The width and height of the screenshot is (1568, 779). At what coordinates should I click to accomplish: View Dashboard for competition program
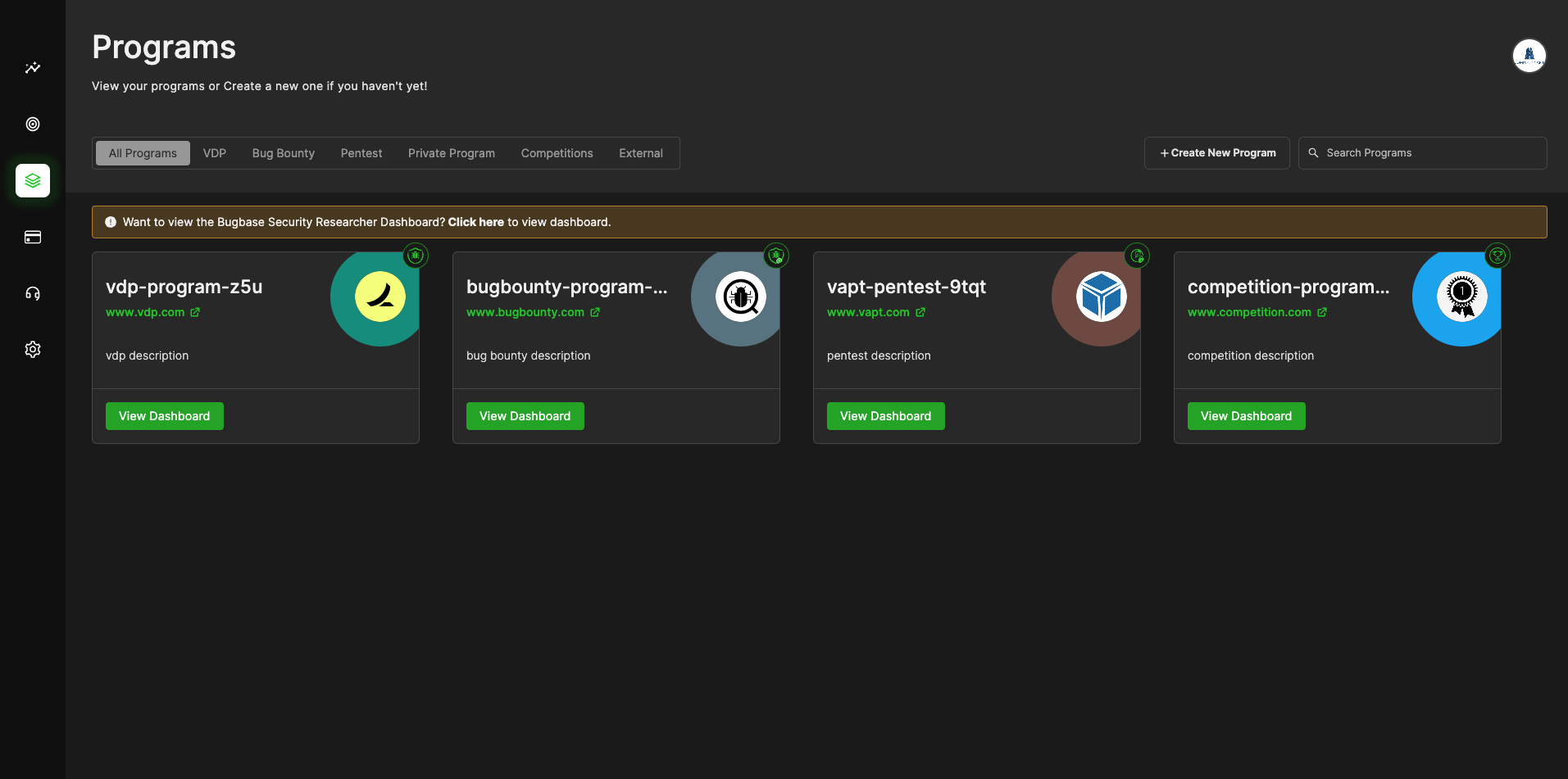(x=1246, y=416)
